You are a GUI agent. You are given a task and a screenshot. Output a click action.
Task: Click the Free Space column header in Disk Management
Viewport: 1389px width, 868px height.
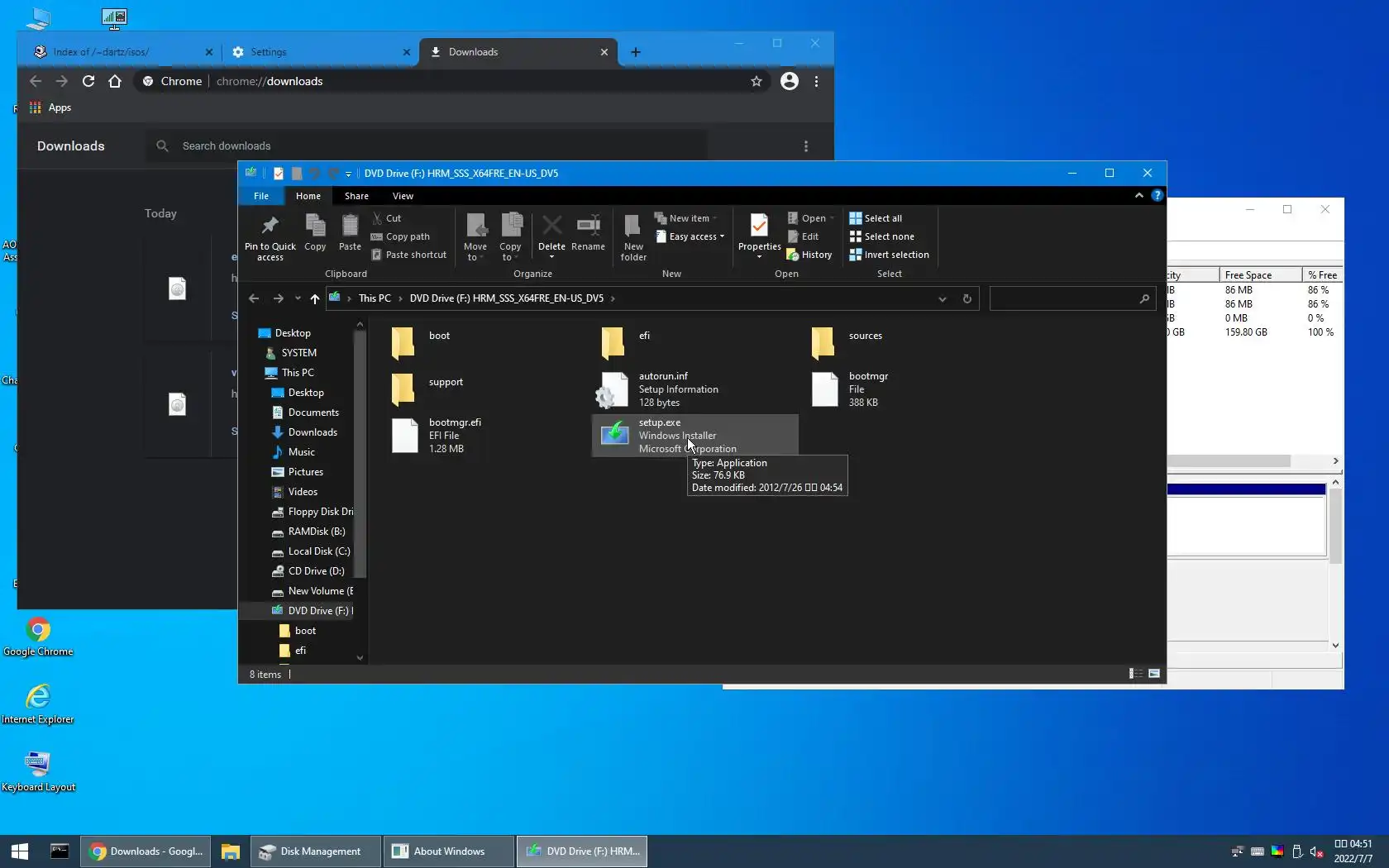point(1260,275)
